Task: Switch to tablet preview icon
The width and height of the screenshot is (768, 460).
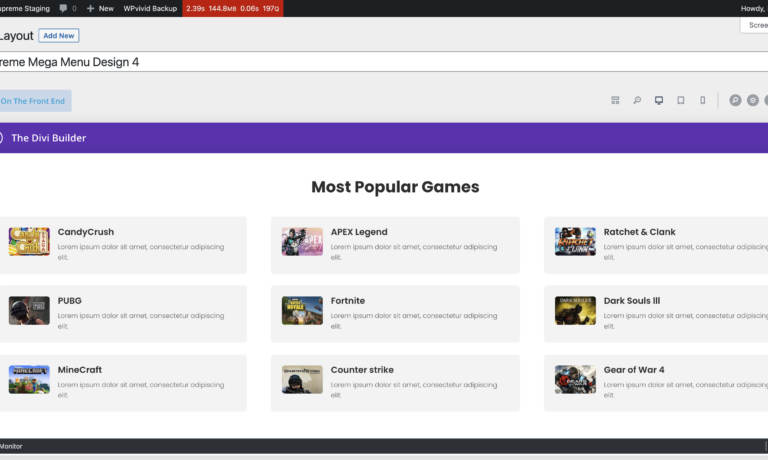Action: (x=681, y=100)
